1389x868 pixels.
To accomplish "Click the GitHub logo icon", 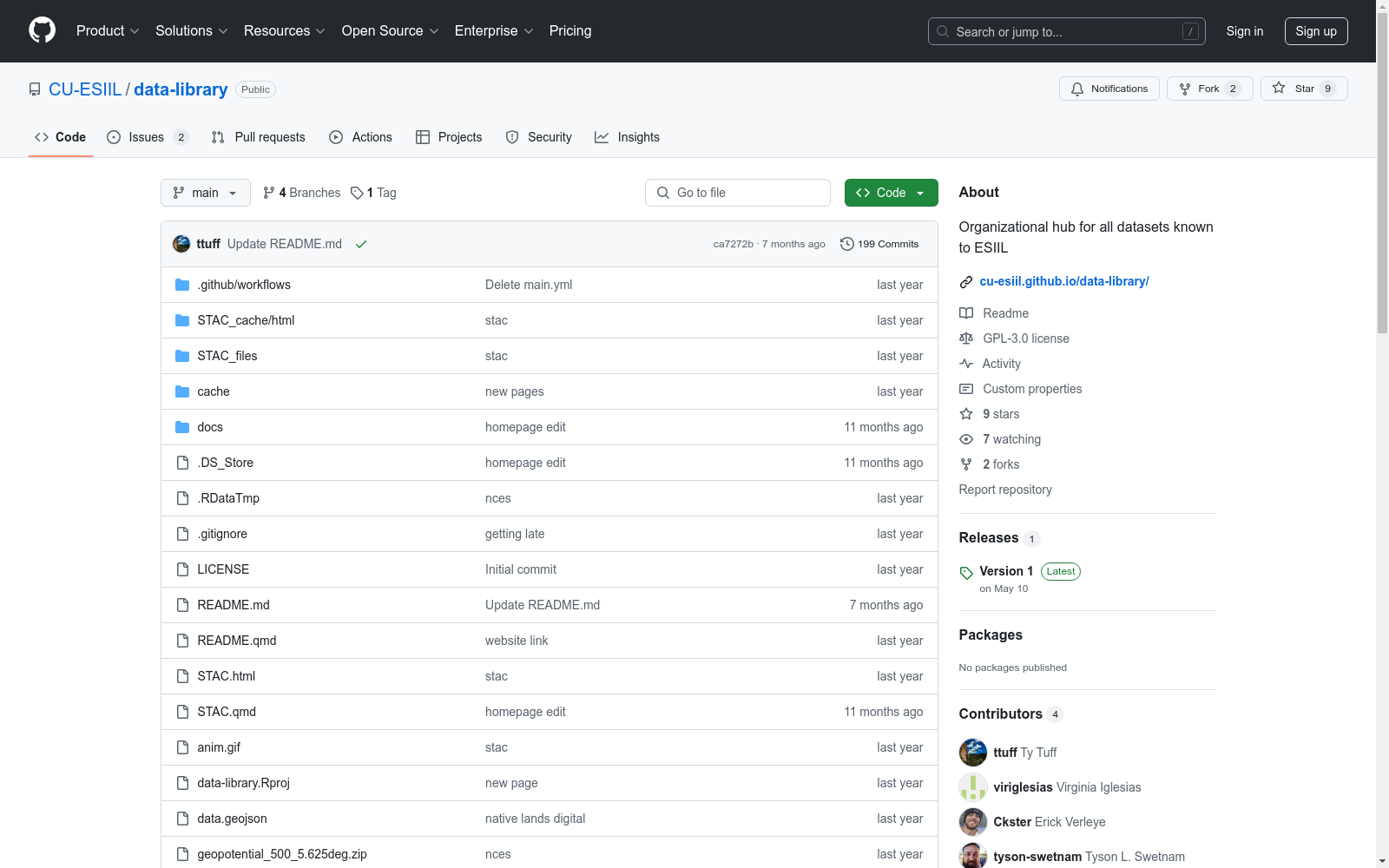I will tap(42, 30).
